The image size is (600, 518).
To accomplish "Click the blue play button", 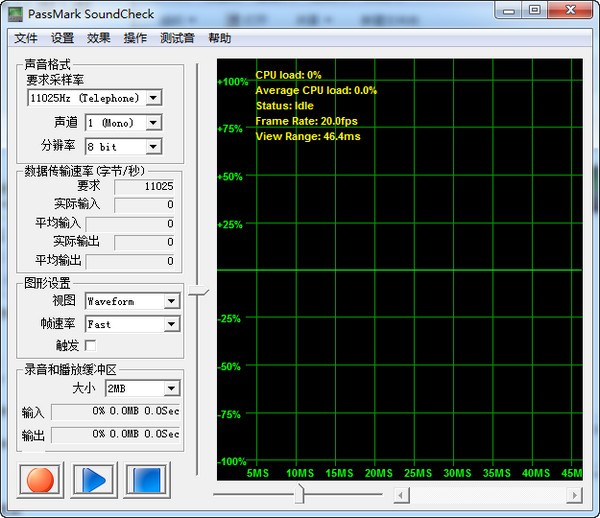I will [x=94, y=480].
